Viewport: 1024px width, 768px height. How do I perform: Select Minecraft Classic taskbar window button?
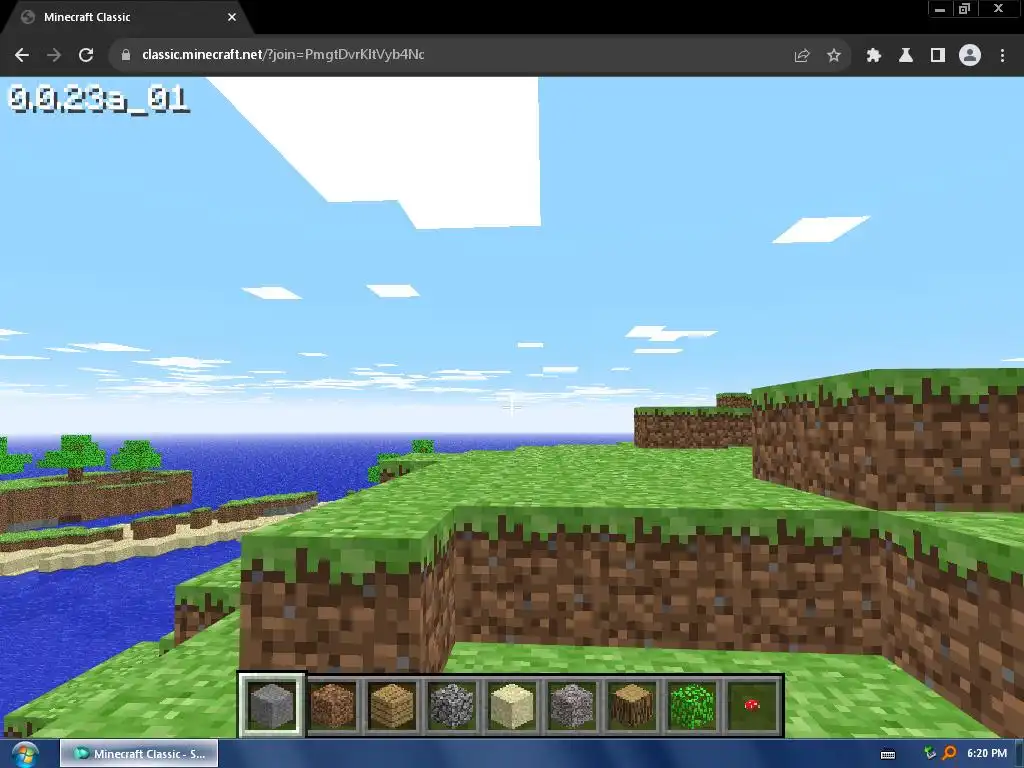(x=139, y=754)
